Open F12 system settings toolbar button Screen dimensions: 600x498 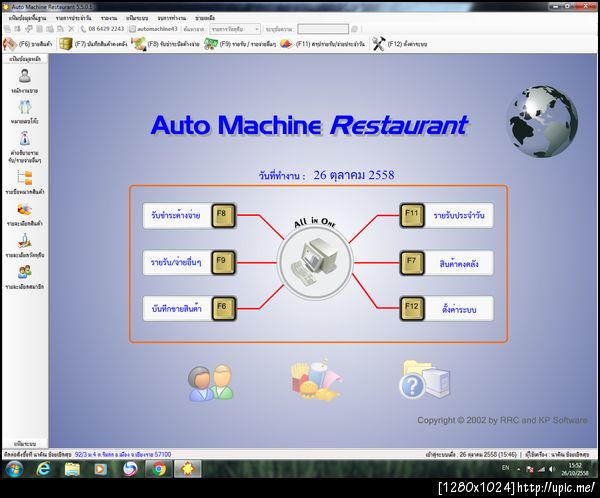(400, 44)
